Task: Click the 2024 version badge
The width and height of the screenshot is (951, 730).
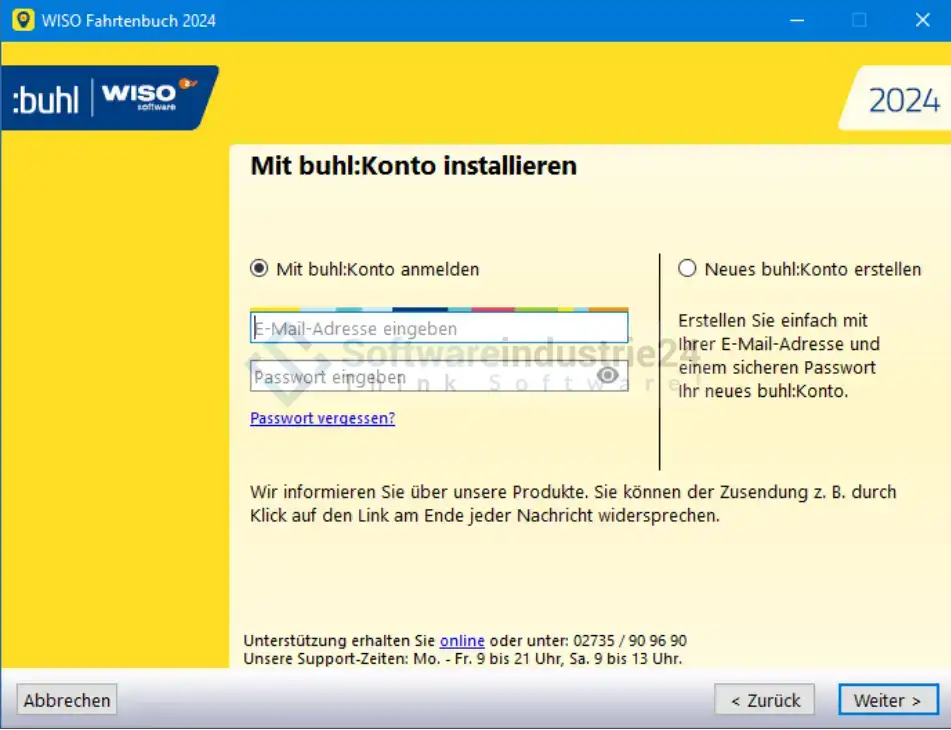Action: 903,101
